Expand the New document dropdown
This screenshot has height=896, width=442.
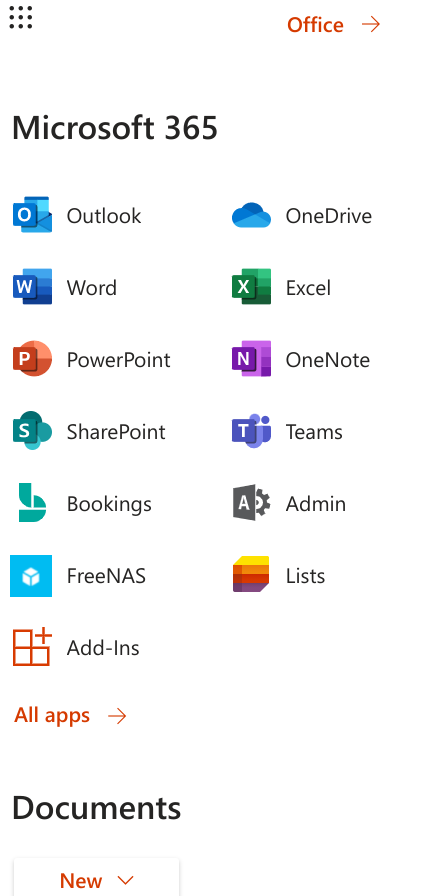pos(97,878)
